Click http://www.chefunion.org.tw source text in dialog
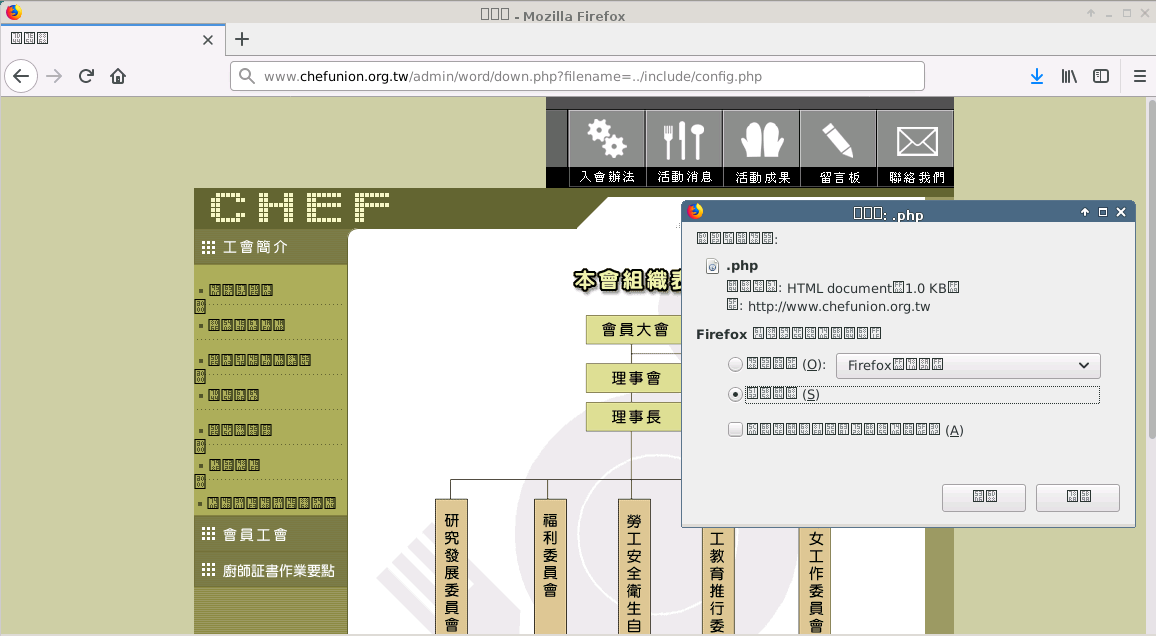 (839, 307)
